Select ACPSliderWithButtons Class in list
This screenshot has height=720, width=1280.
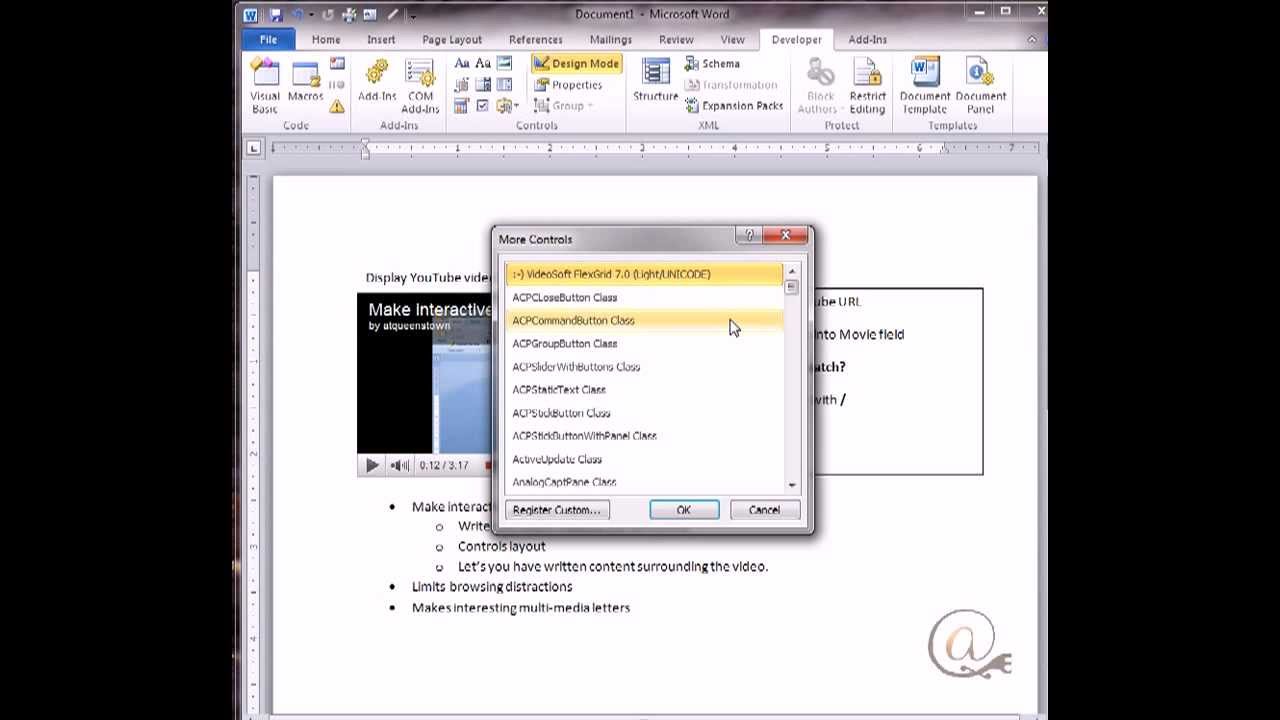point(644,366)
